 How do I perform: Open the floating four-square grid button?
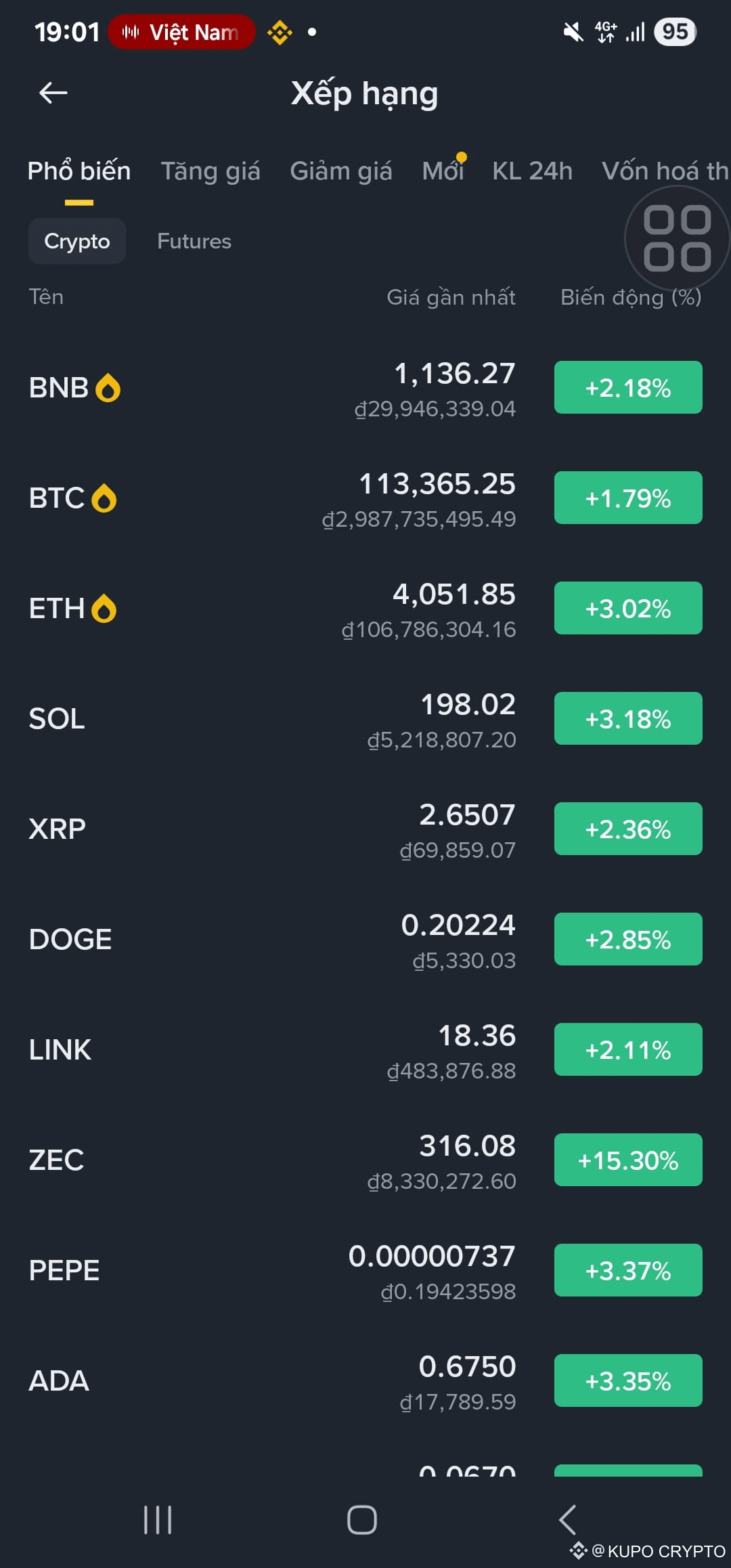(677, 238)
